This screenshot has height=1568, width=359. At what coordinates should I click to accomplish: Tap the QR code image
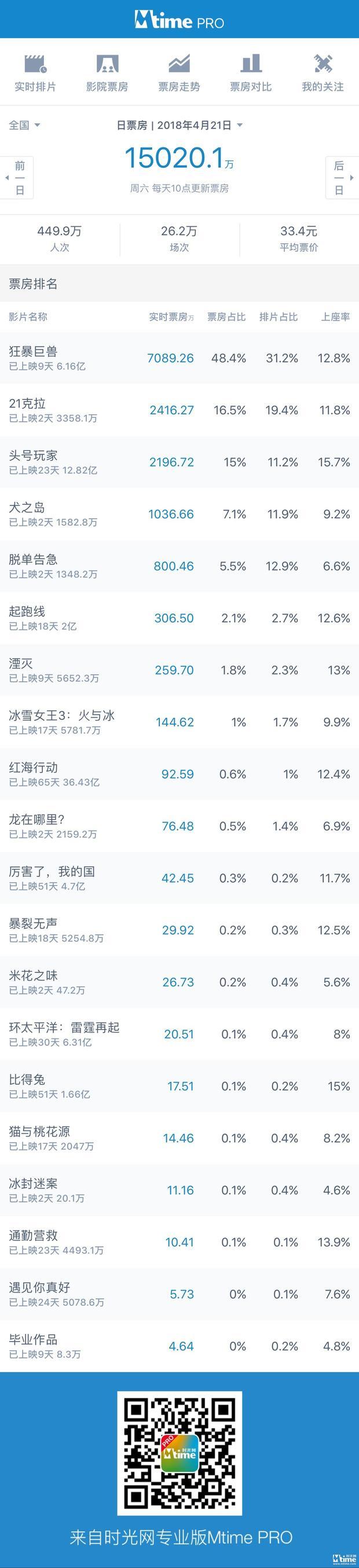click(179, 1452)
